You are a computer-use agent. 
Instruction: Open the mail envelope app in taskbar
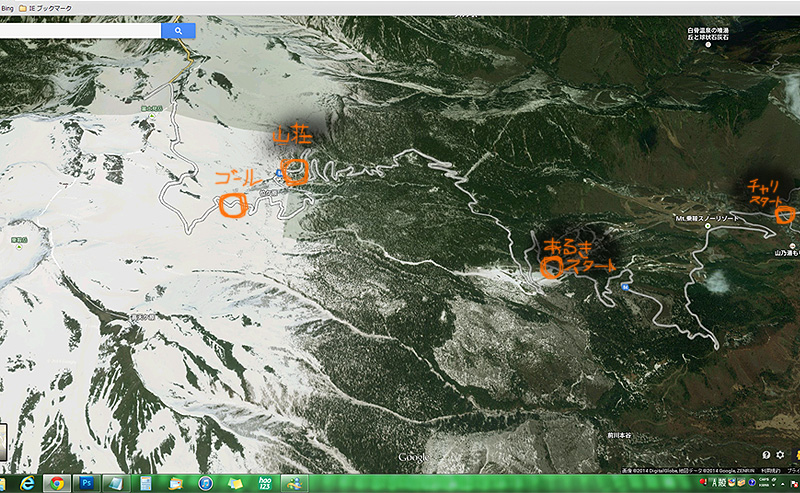click(x=176, y=483)
